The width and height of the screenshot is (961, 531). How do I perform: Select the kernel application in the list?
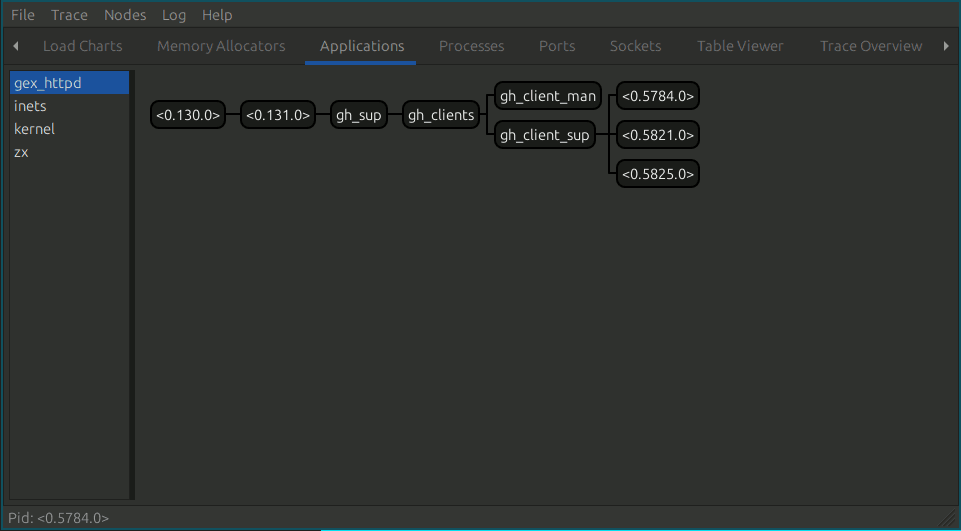(34, 129)
